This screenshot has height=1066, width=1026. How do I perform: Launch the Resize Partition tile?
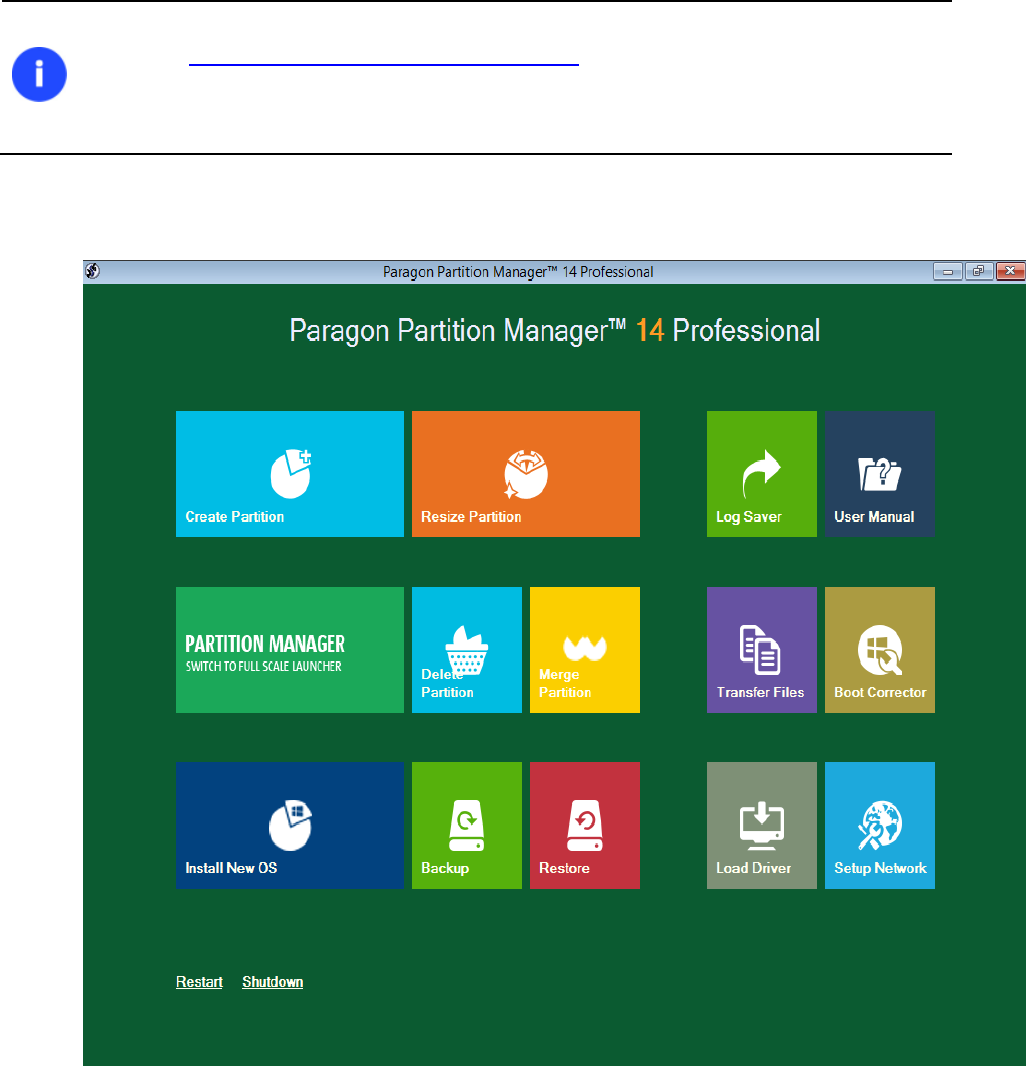coord(526,474)
